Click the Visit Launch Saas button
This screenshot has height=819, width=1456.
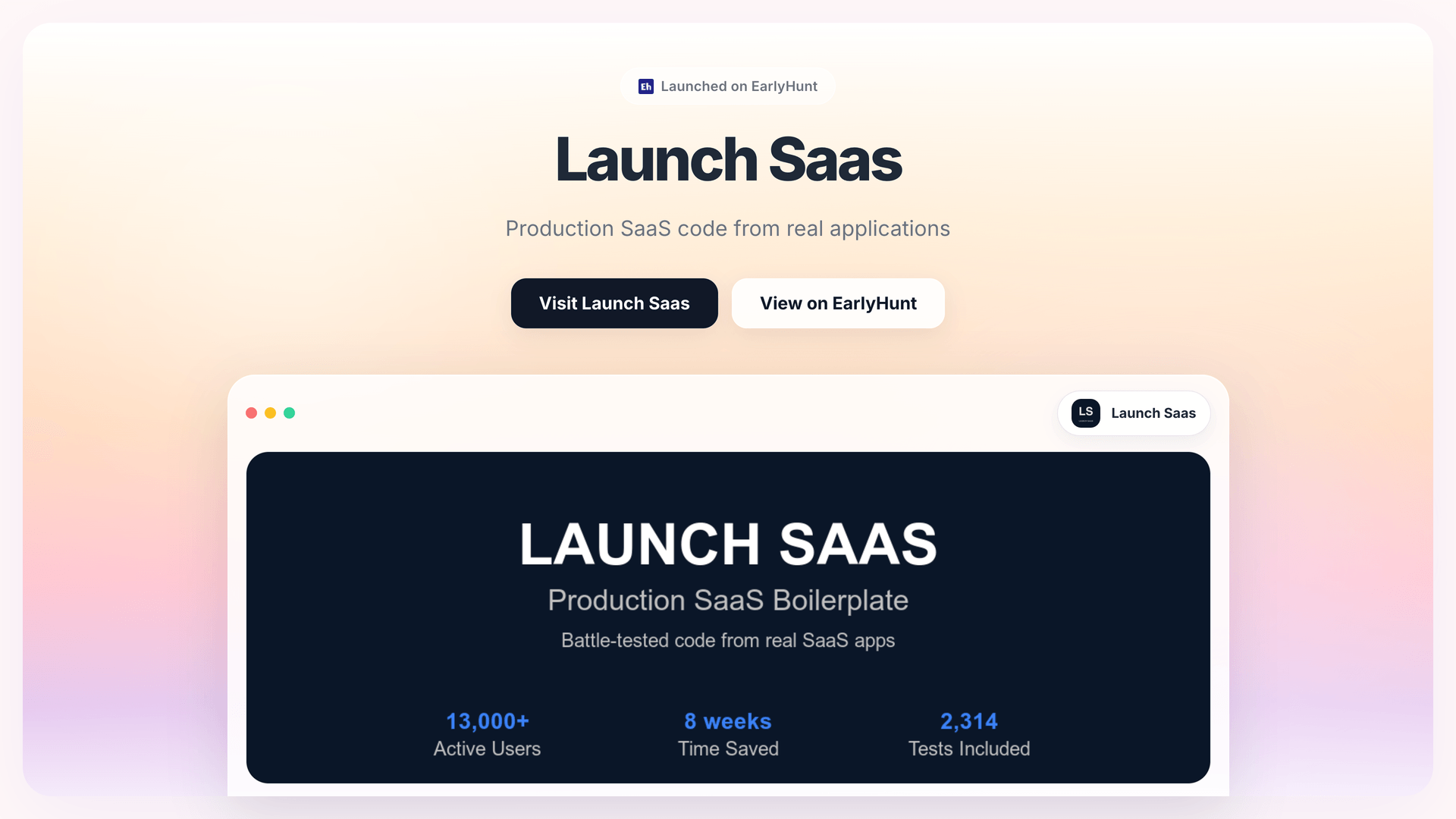(x=614, y=303)
